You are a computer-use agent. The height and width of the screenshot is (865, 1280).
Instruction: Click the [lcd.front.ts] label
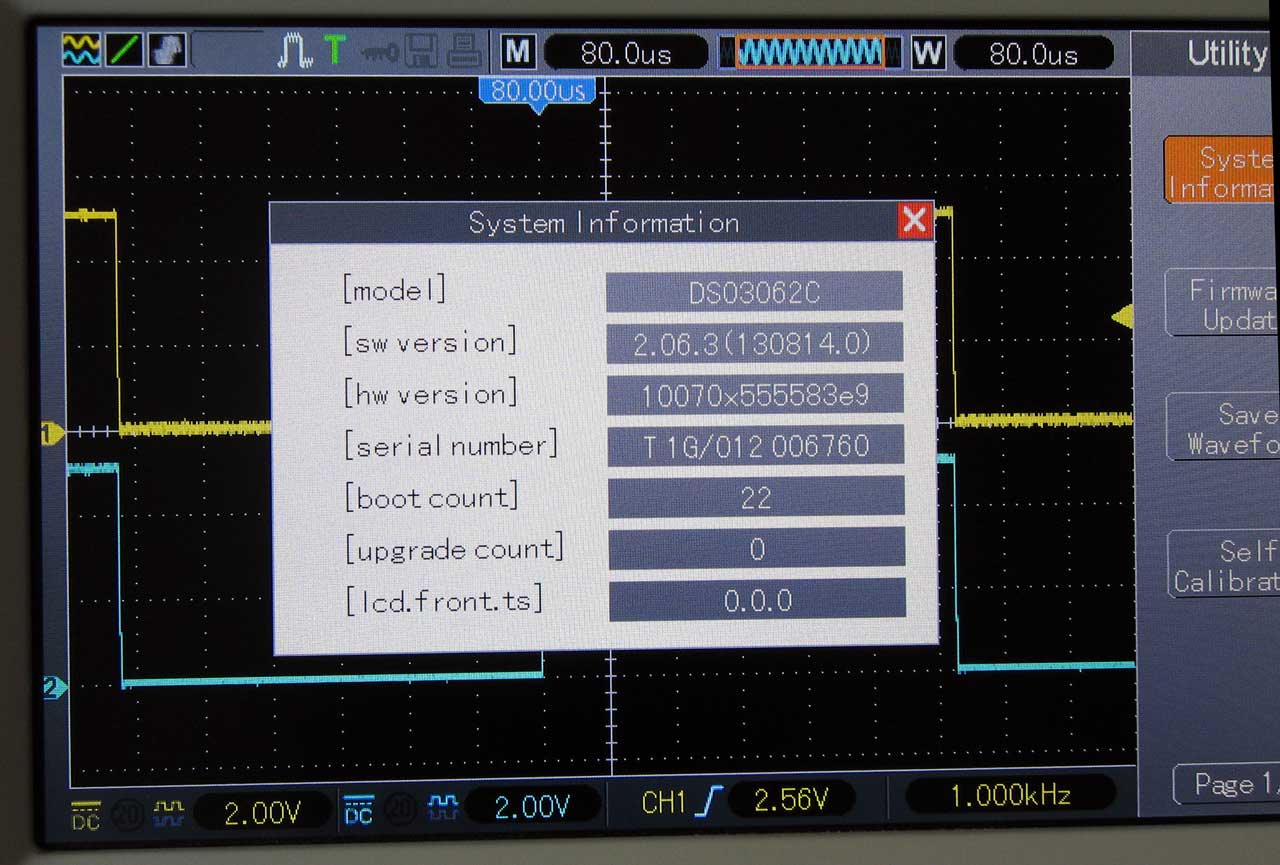pyautogui.click(x=445, y=600)
